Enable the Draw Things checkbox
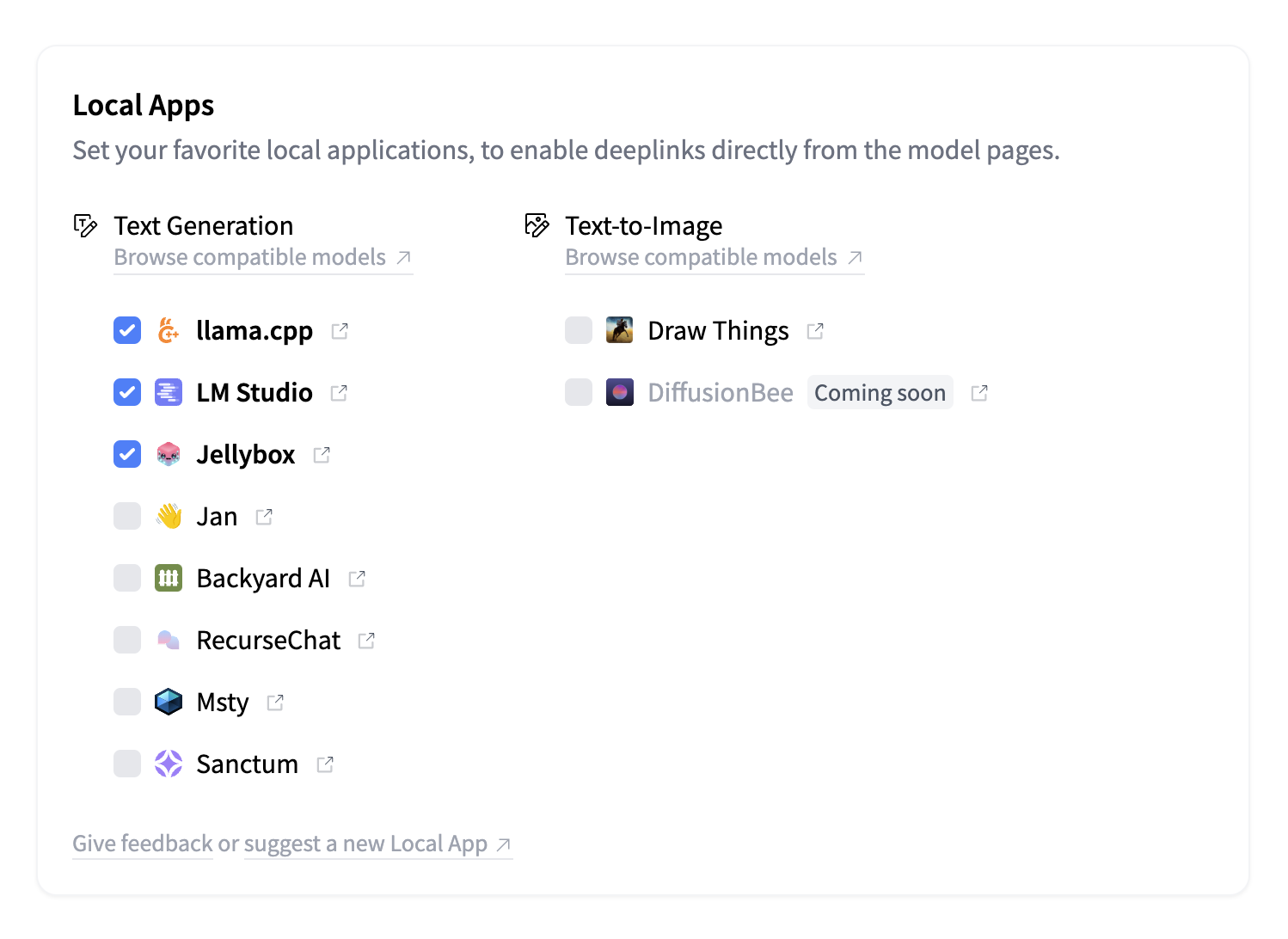 (579, 330)
